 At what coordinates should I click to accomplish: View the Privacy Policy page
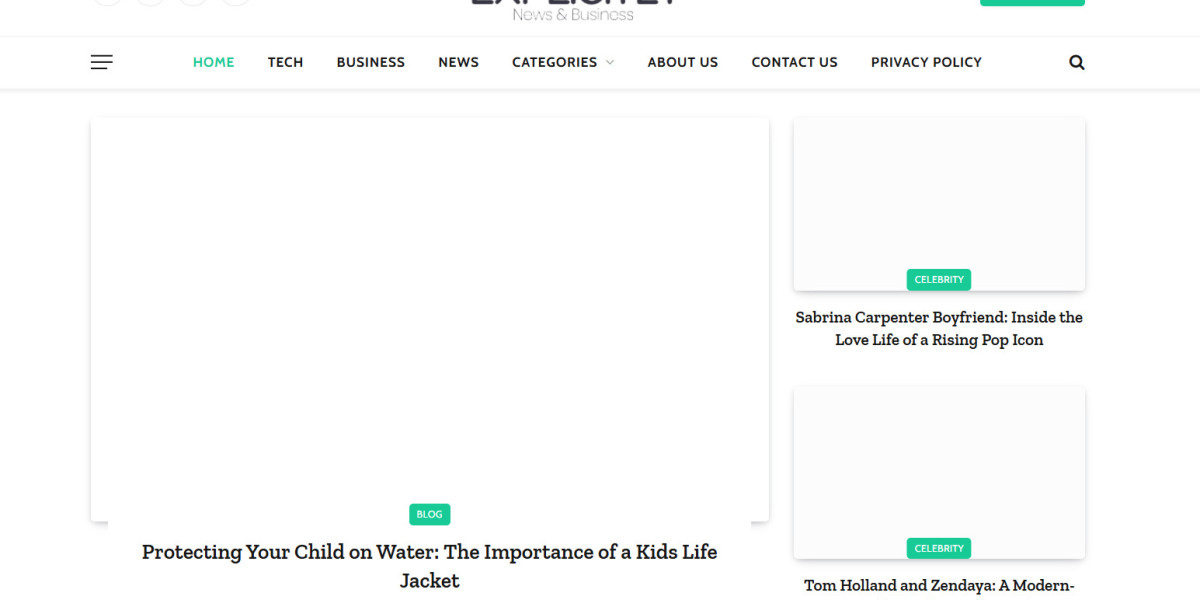[926, 62]
